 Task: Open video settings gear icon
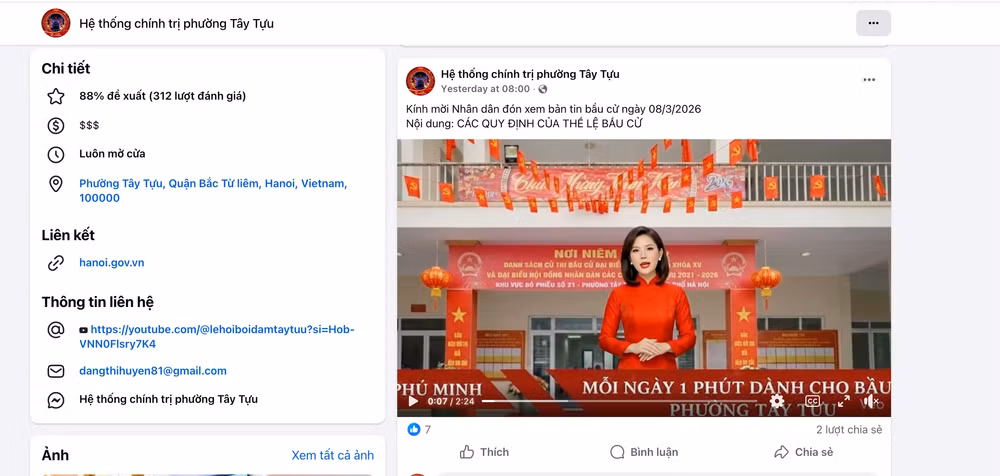(777, 401)
